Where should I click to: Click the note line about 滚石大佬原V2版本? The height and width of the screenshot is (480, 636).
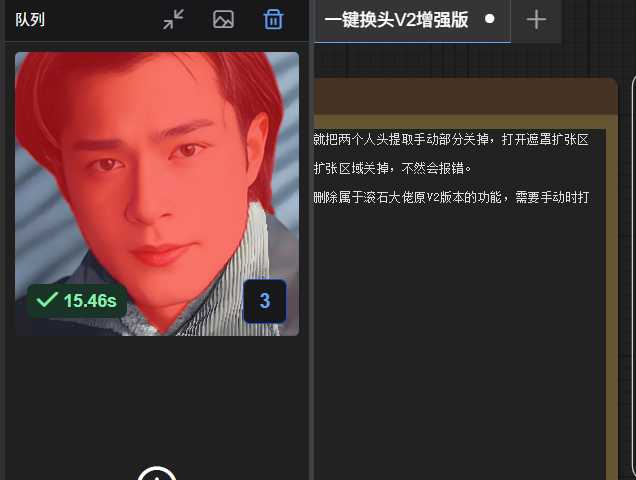[x=451, y=197]
